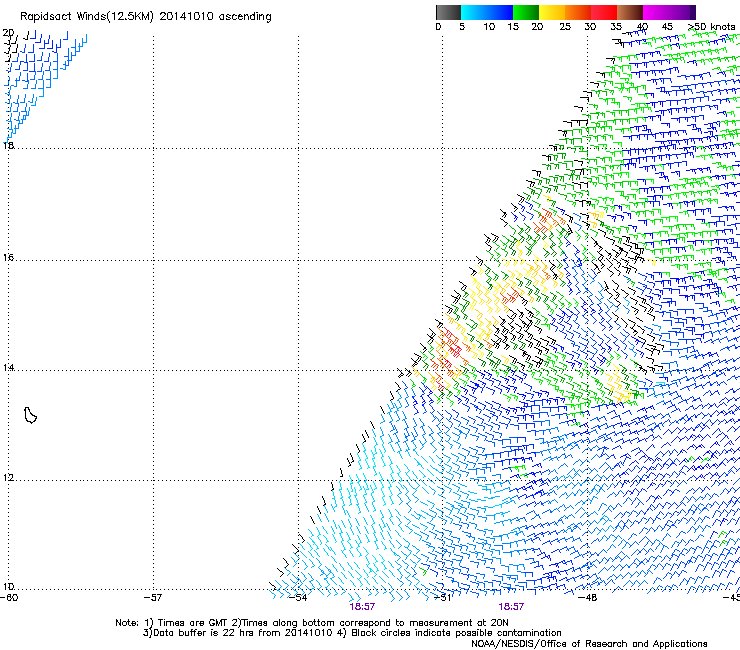Image resolution: width=740 pixels, height=650 pixels.
Task: Click the '18:57' time label nearest '-54'
Action: coord(362,607)
